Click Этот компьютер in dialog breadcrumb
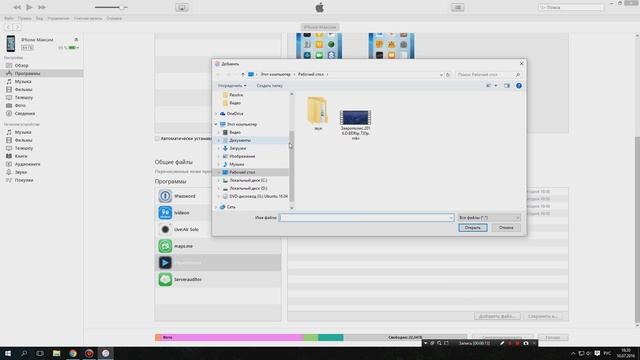Image resolution: width=640 pixels, height=360 pixels. [276, 75]
